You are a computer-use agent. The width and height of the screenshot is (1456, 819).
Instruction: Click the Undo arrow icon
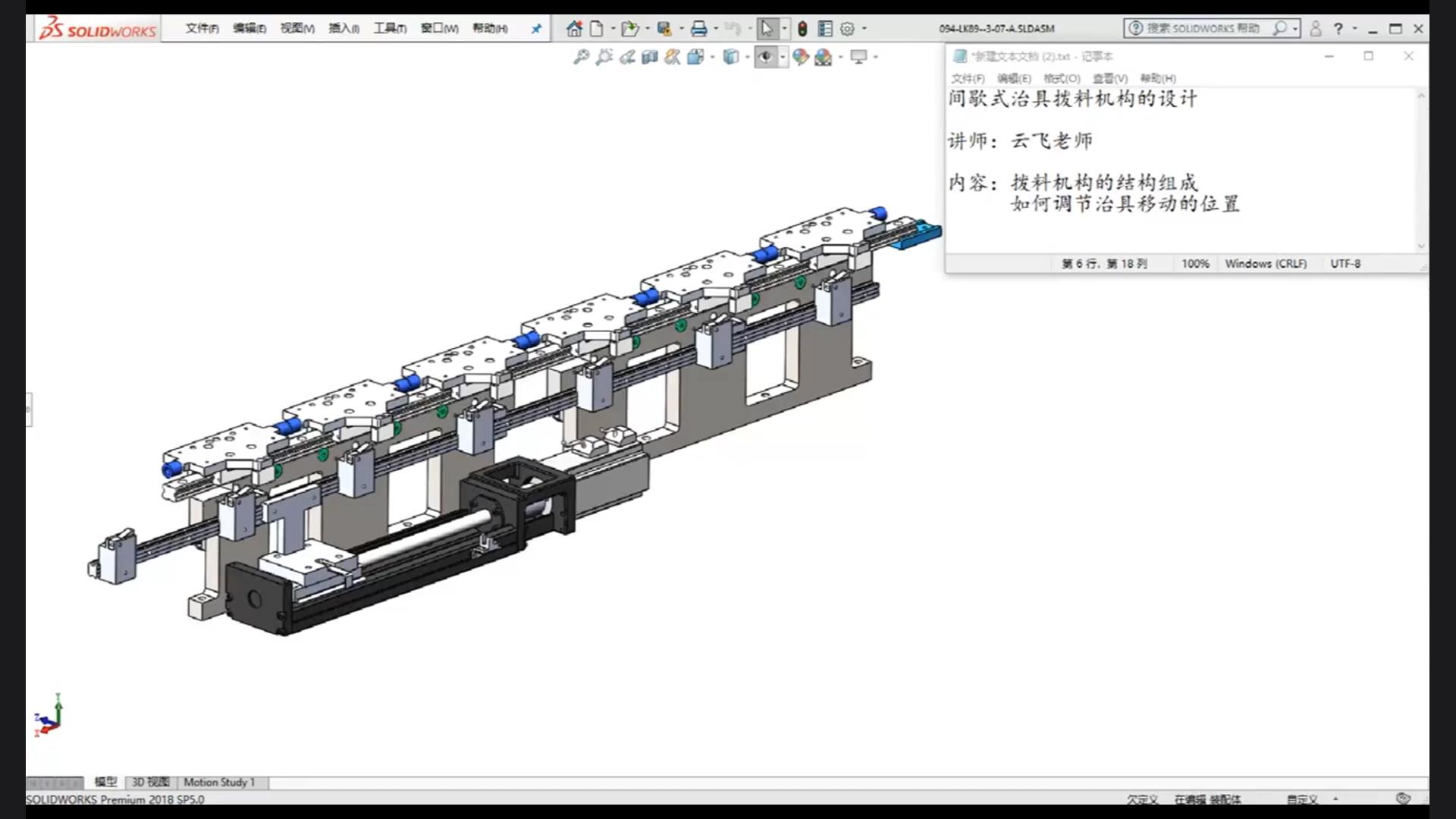[x=733, y=29]
